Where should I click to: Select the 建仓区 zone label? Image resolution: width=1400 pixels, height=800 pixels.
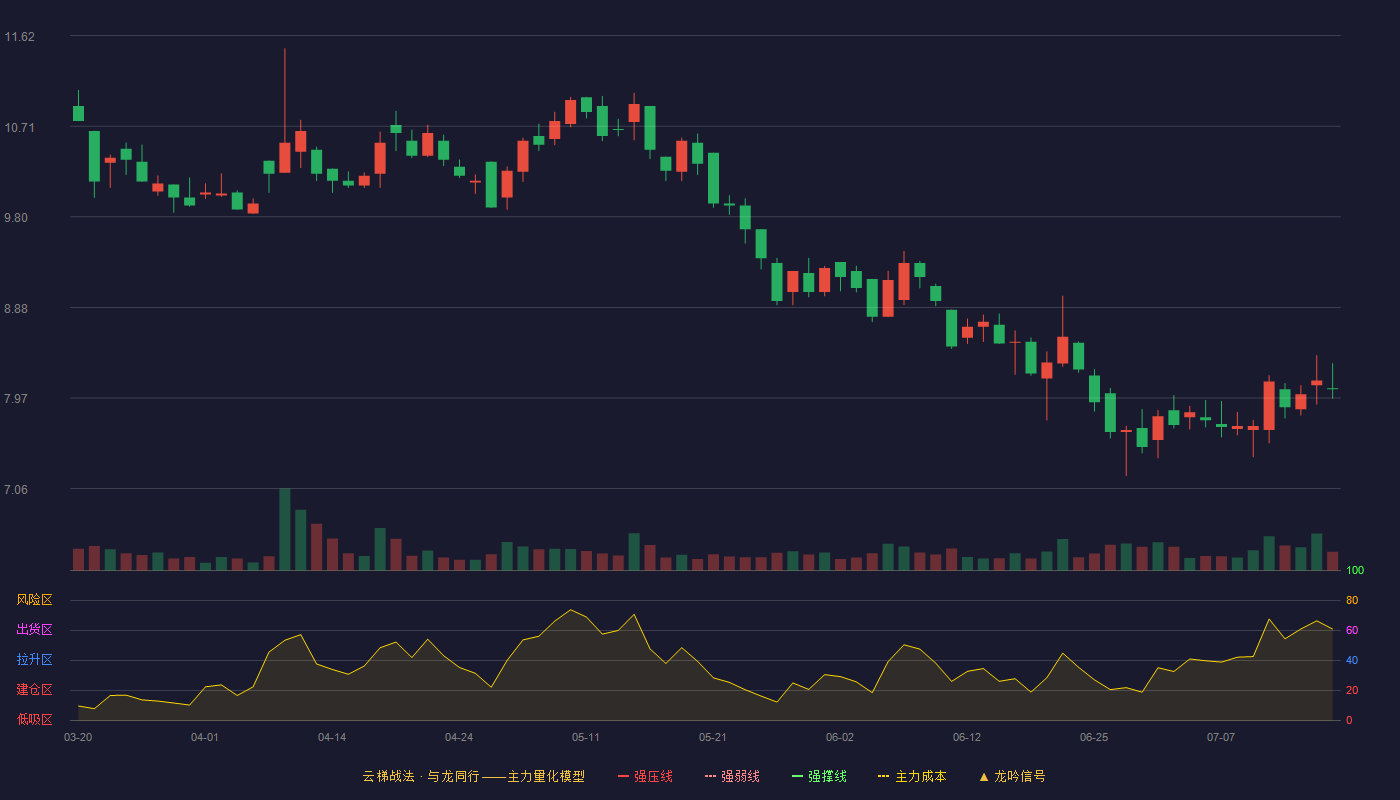tap(35, 690)
